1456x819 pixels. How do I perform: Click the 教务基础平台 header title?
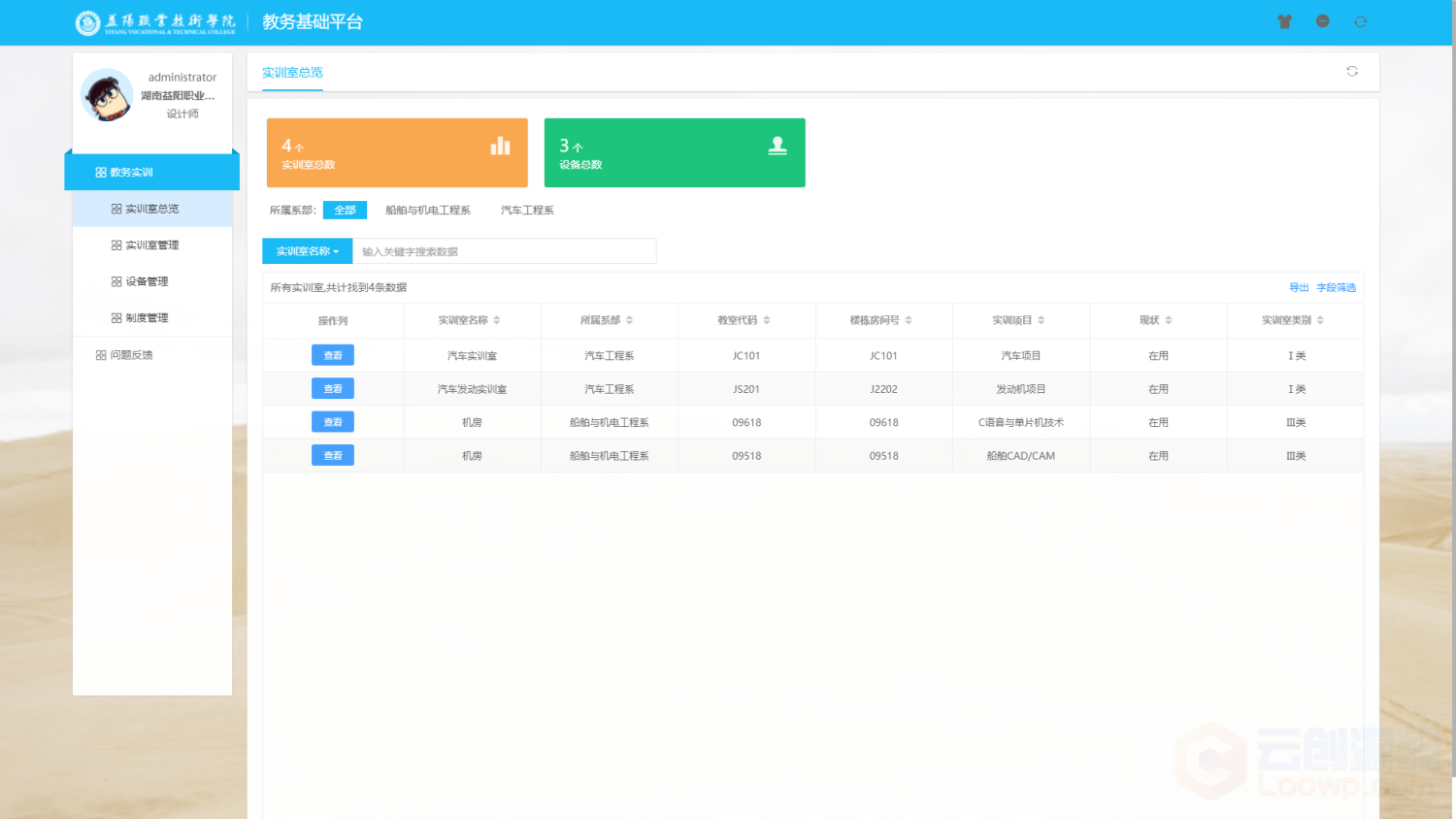(x=313, y=22)
